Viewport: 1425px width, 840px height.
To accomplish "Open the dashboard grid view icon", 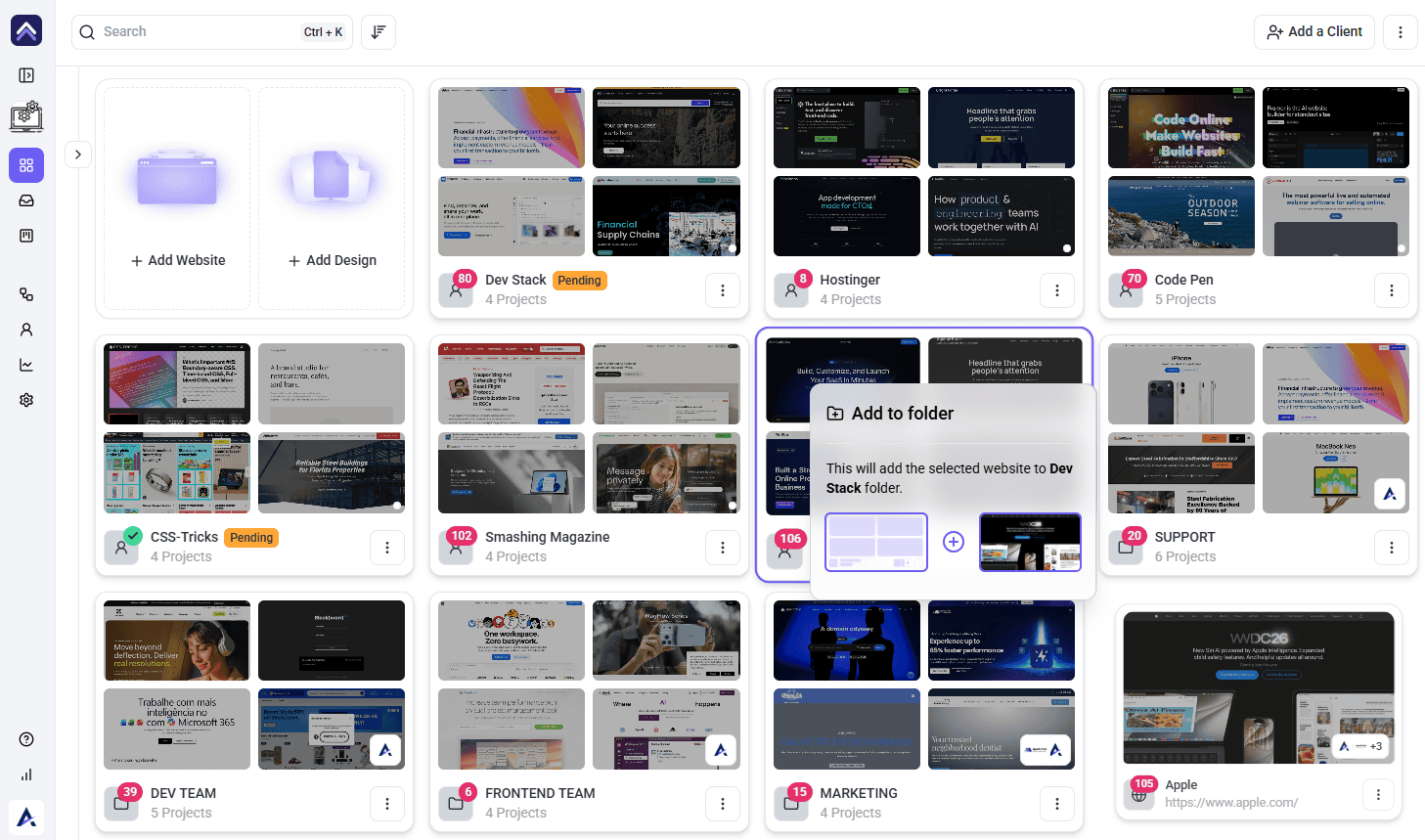I will [26, 165].
